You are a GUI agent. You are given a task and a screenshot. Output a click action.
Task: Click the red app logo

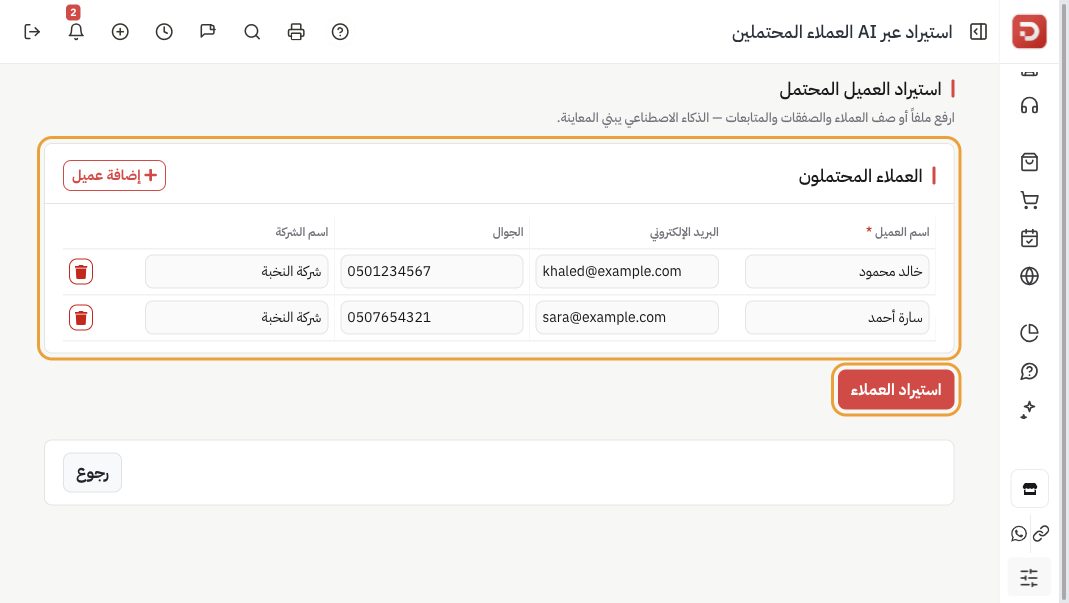[1029, 31]
